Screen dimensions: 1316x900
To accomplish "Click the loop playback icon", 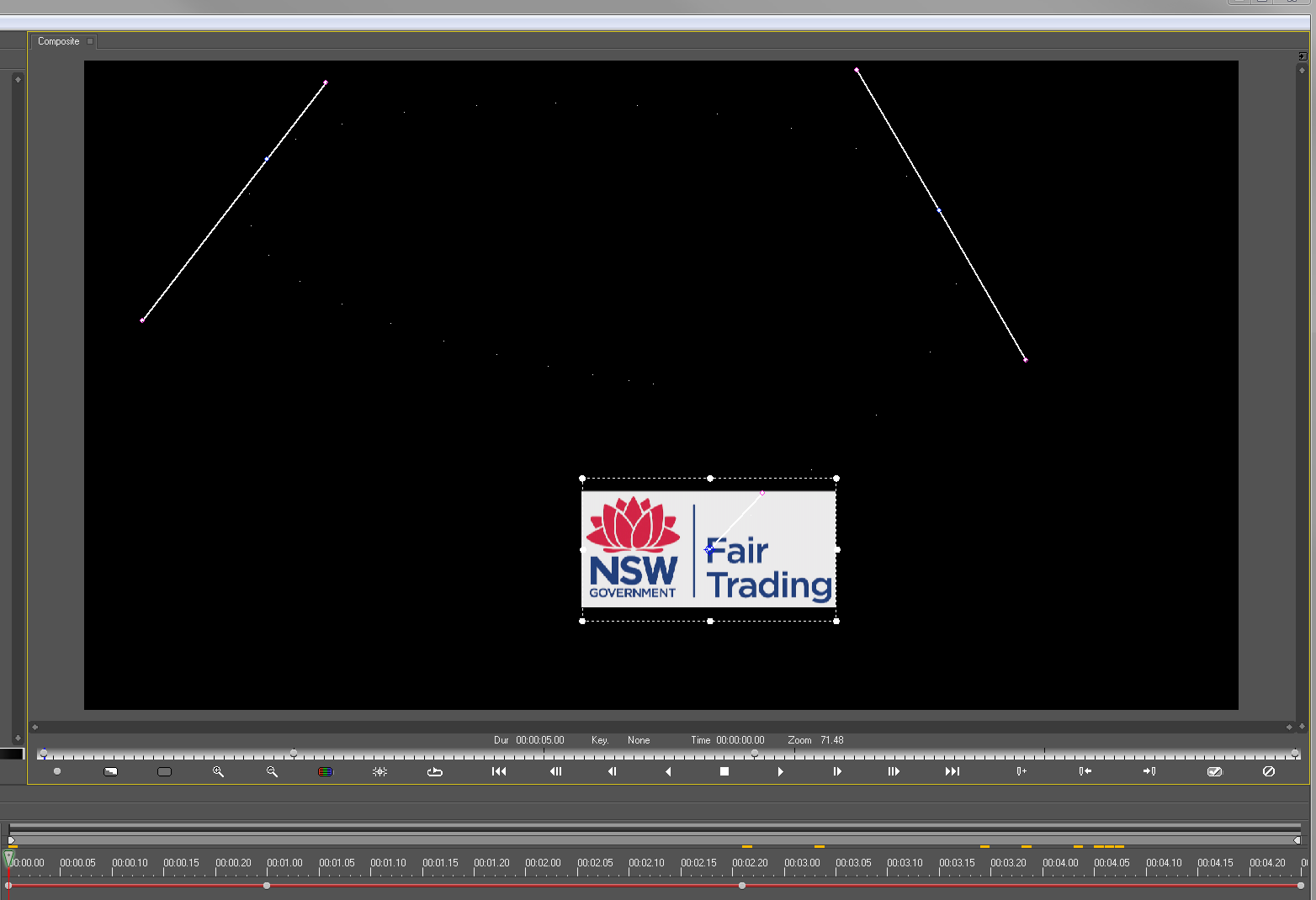I will [435, 771].
